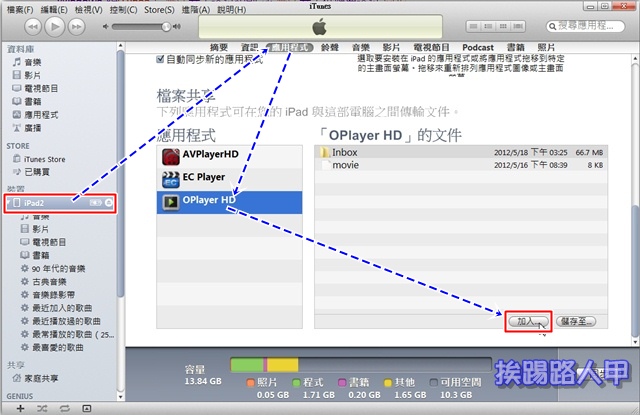Switch to the 書籍 device tab
The width and height of the screenshot is (640, 415).
(516, 48)
